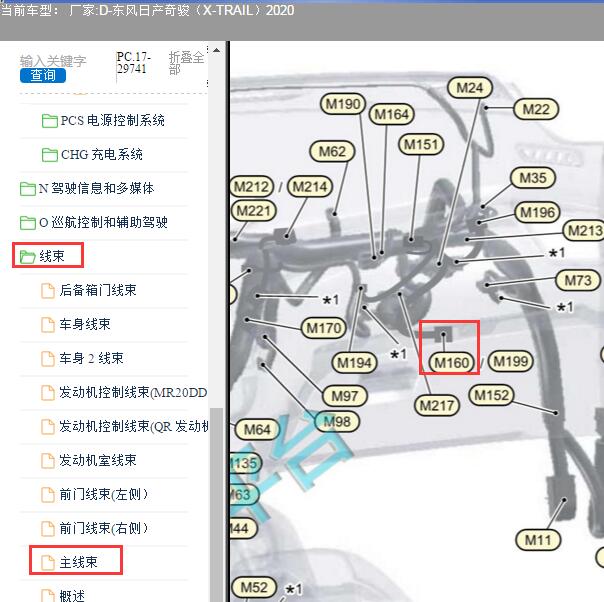Click connector label M221

click(x=253, y=211)
